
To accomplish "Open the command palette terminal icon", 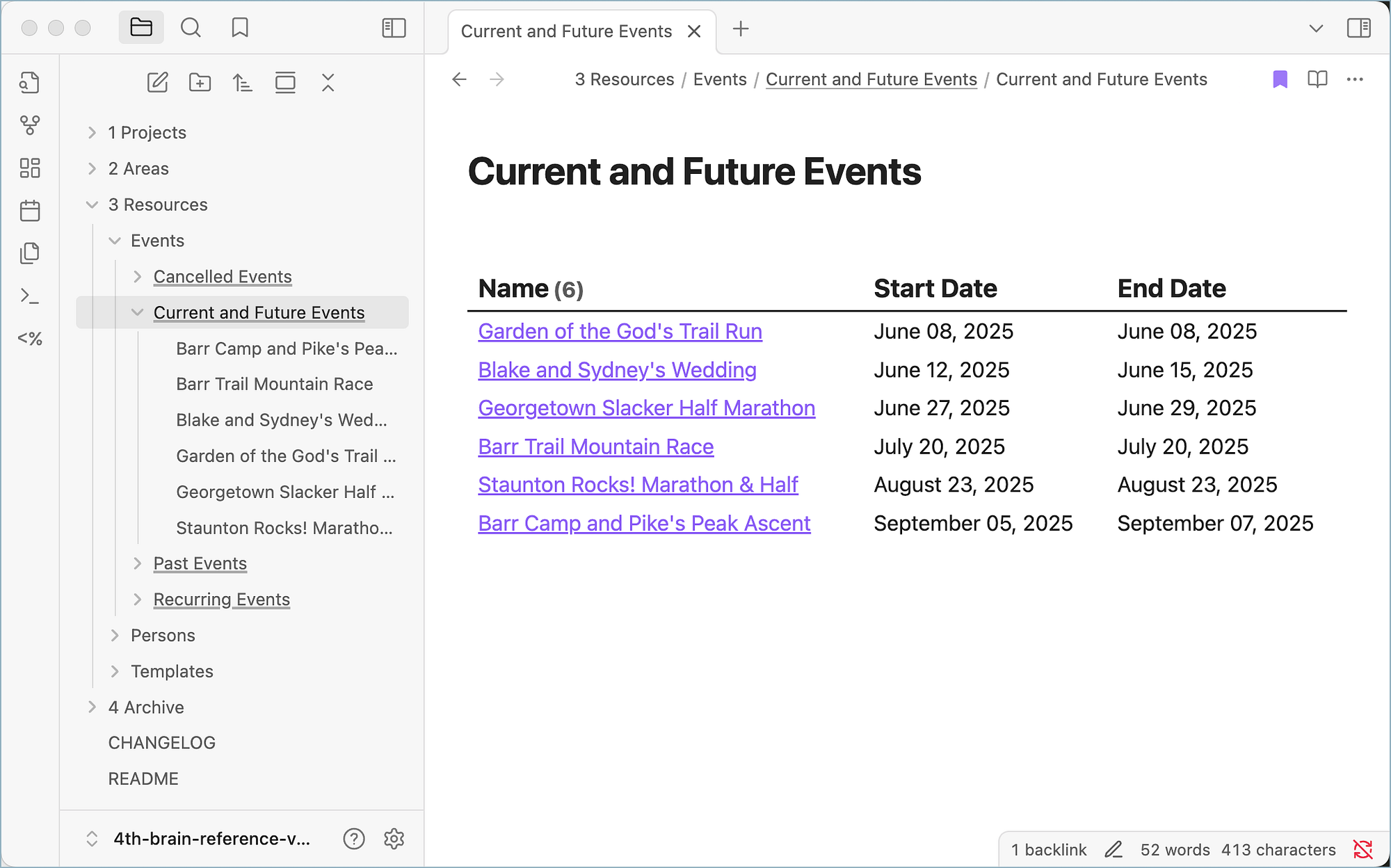I will (30, 296).
